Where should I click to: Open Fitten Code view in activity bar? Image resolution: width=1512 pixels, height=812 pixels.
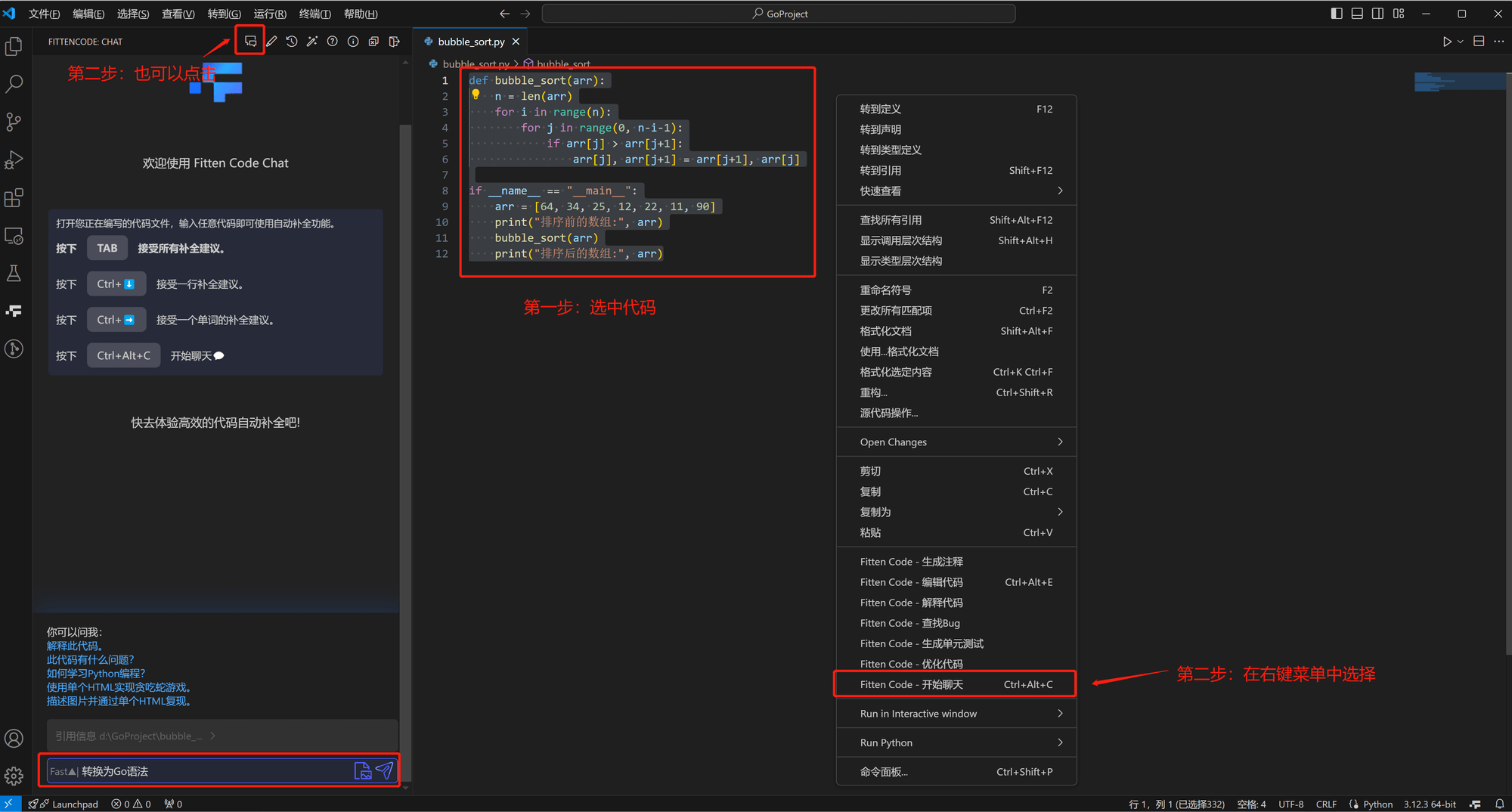14,311
